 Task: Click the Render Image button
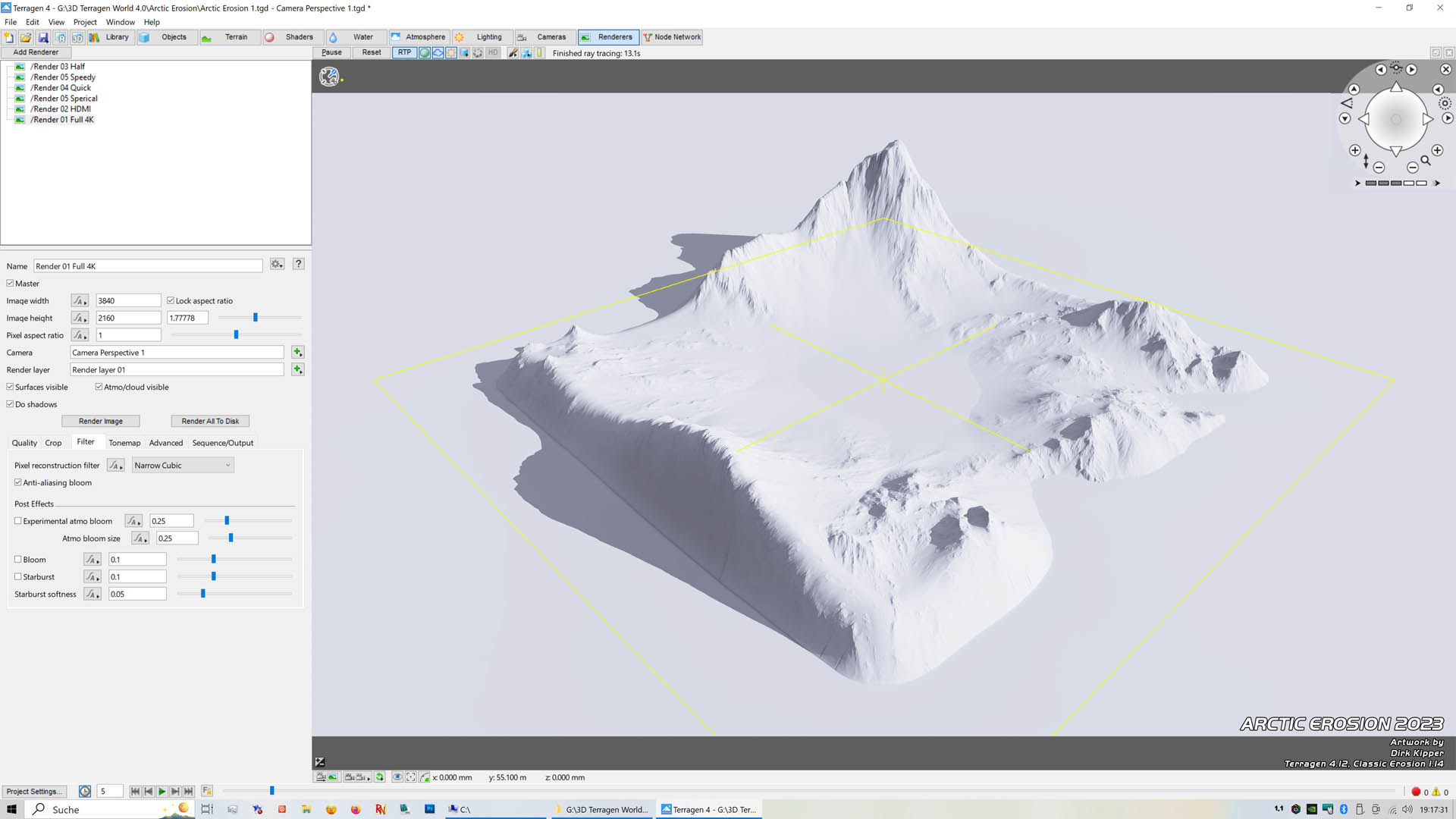point(100,420)
